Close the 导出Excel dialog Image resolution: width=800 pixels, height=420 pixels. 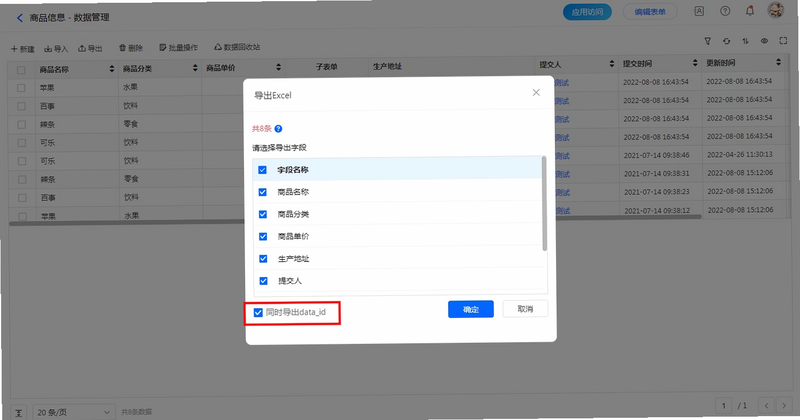coord(536,92)
